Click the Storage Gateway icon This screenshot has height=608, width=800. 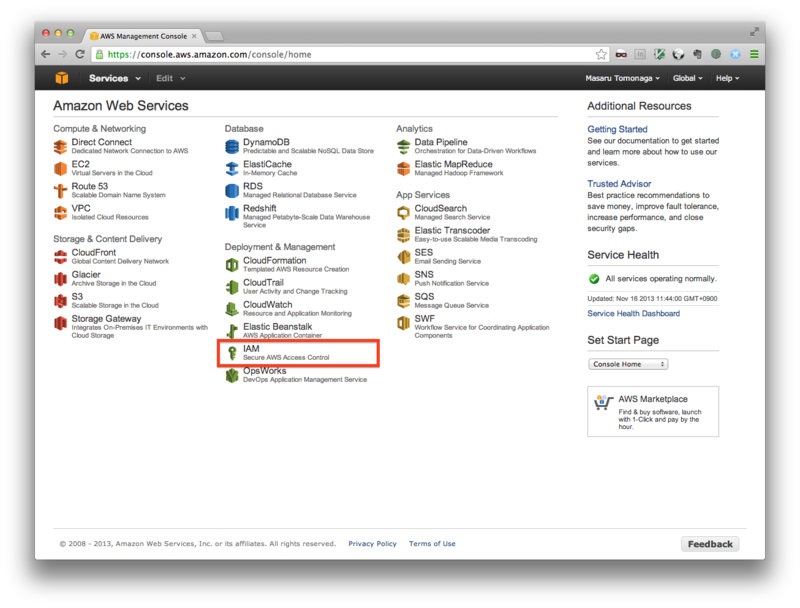click(60, 323)
